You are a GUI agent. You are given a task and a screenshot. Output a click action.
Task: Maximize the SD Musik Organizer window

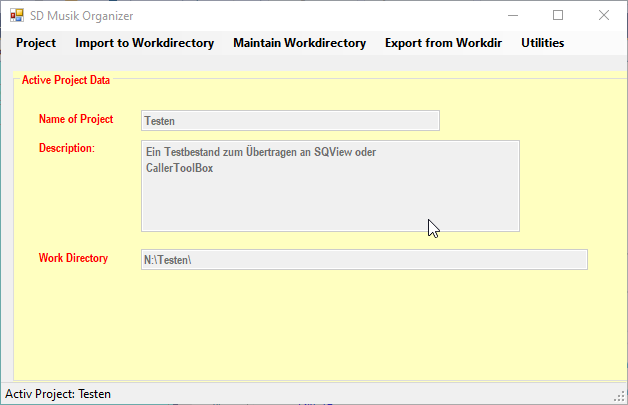coord(558,15)
